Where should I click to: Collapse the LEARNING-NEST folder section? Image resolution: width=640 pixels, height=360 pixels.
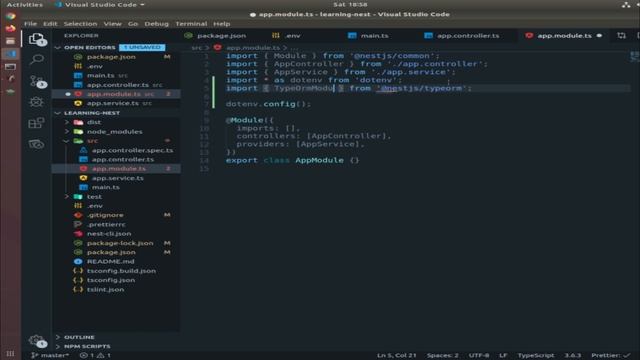(58, 113)
